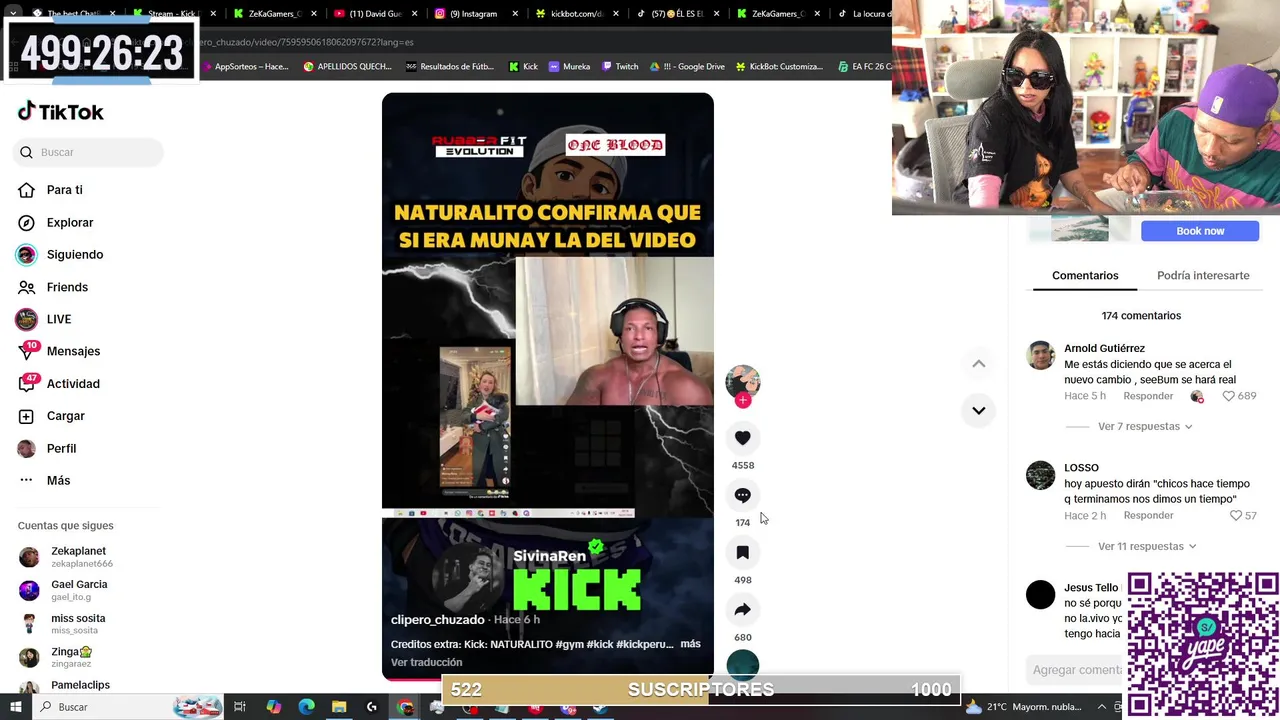Close the Instagram browser tab
Viewport: 1280px width, 720px height.
516,14
